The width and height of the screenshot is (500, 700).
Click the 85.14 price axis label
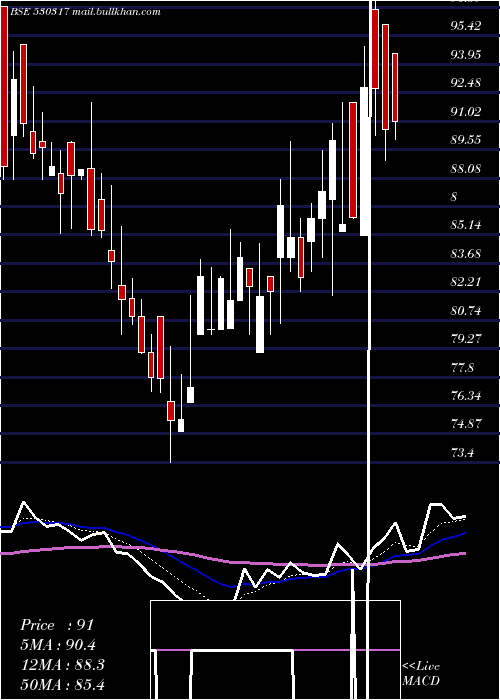(x=466, y=225)
